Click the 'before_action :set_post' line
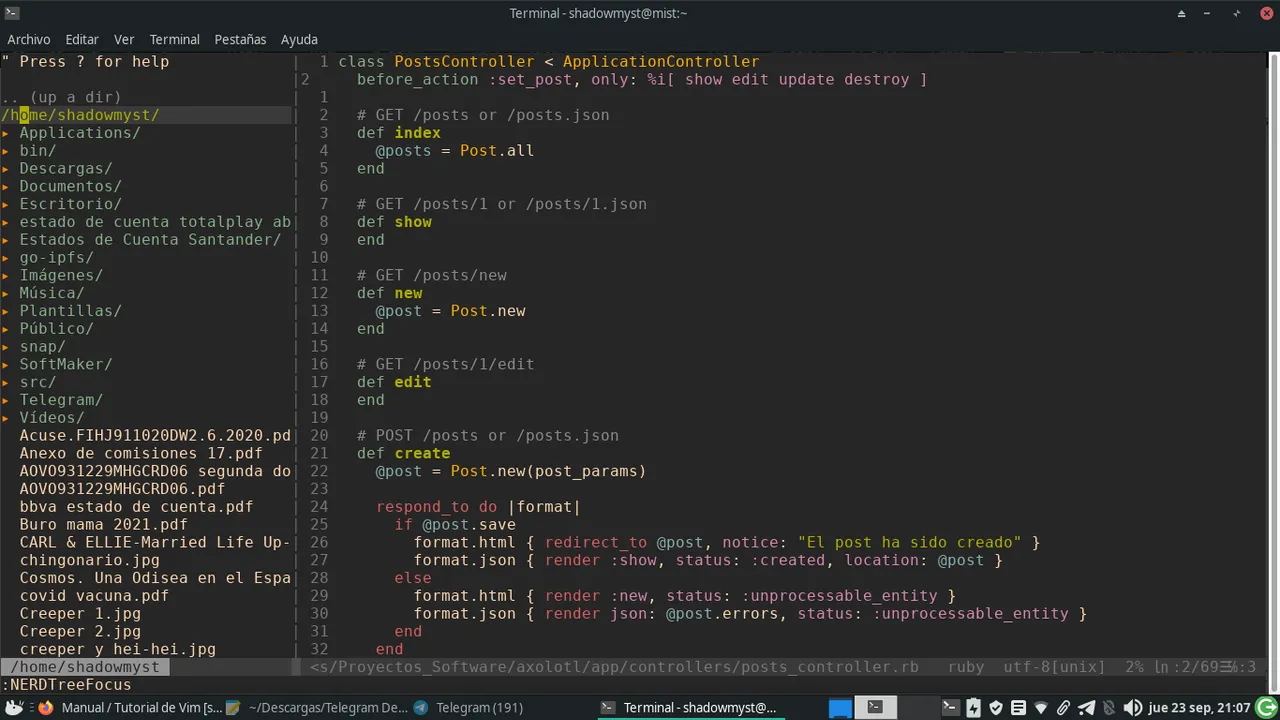The image size is (1280, 720). [642, 80]
